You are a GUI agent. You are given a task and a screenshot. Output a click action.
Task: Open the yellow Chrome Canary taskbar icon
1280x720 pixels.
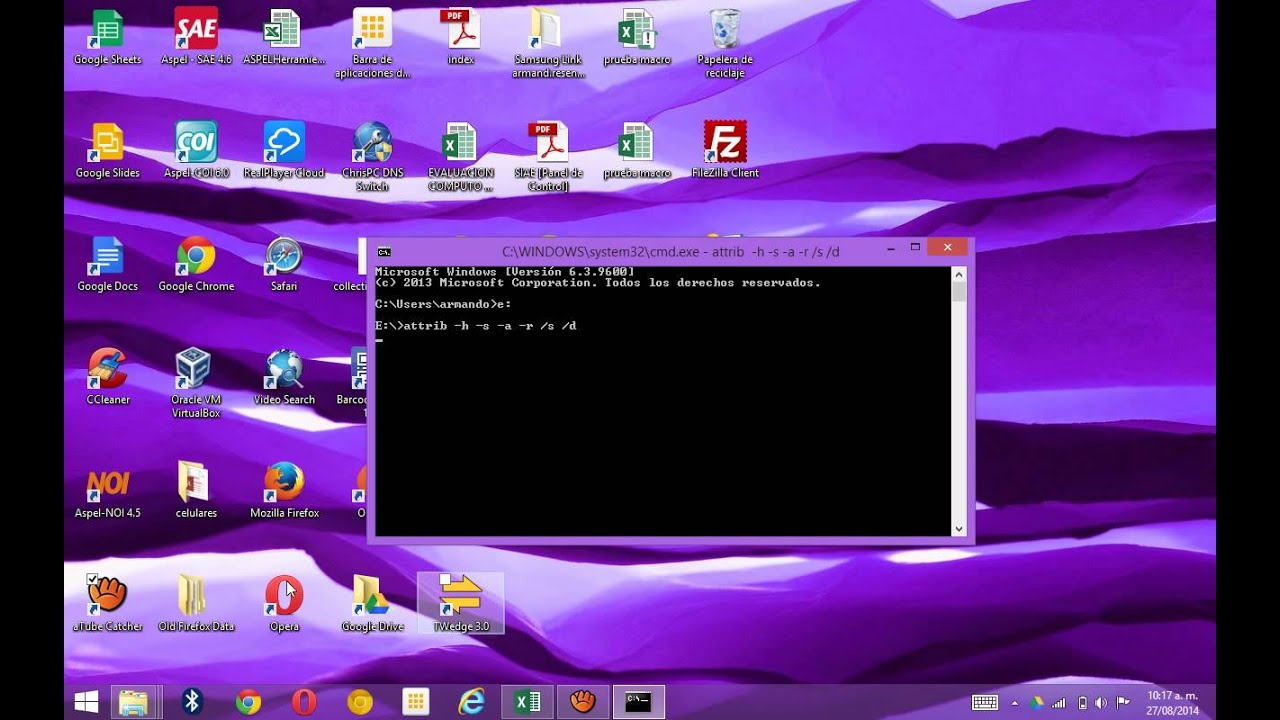coord(360,703)
